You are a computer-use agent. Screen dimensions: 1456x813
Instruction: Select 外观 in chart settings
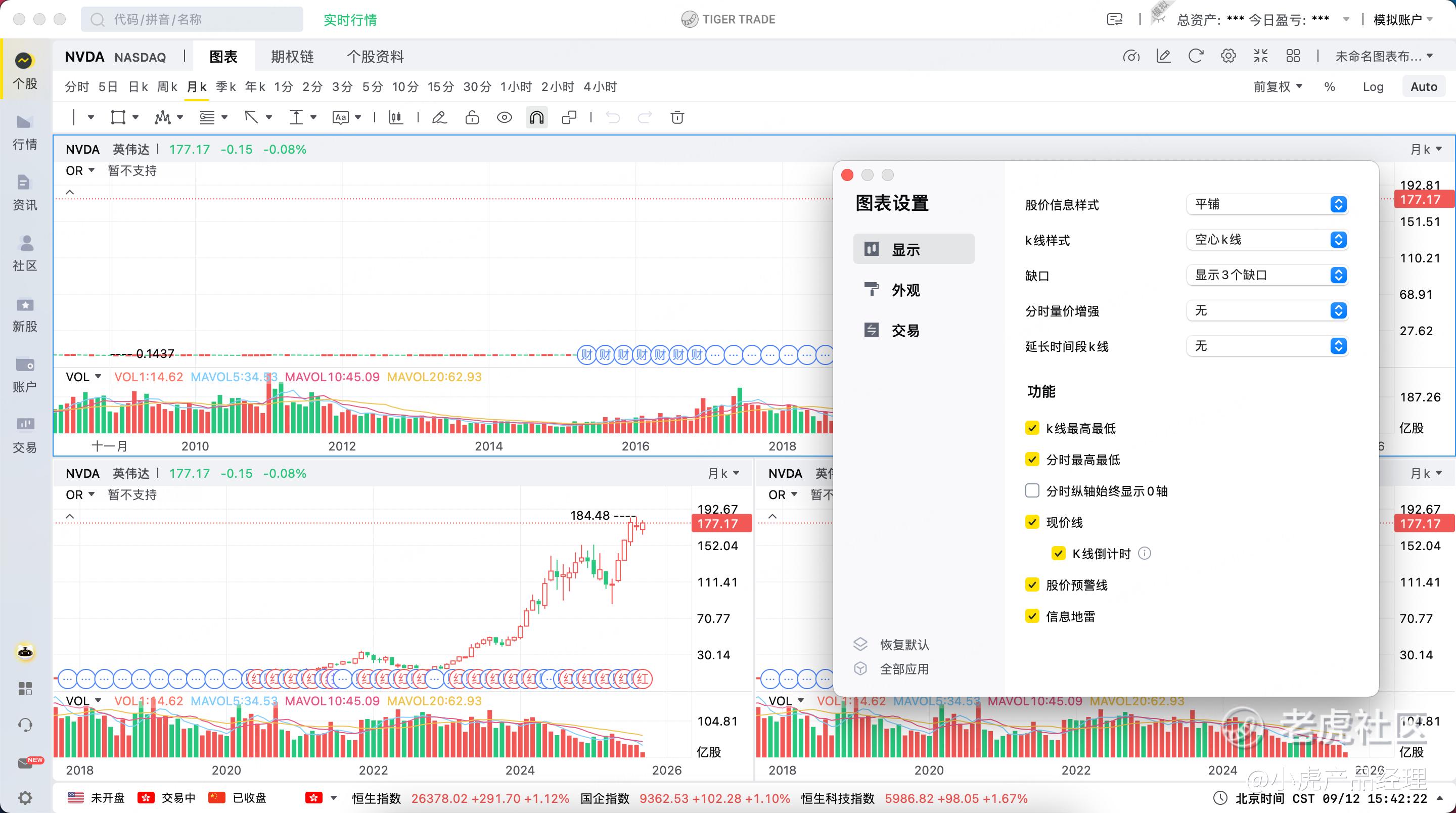[x=905, y=290]
